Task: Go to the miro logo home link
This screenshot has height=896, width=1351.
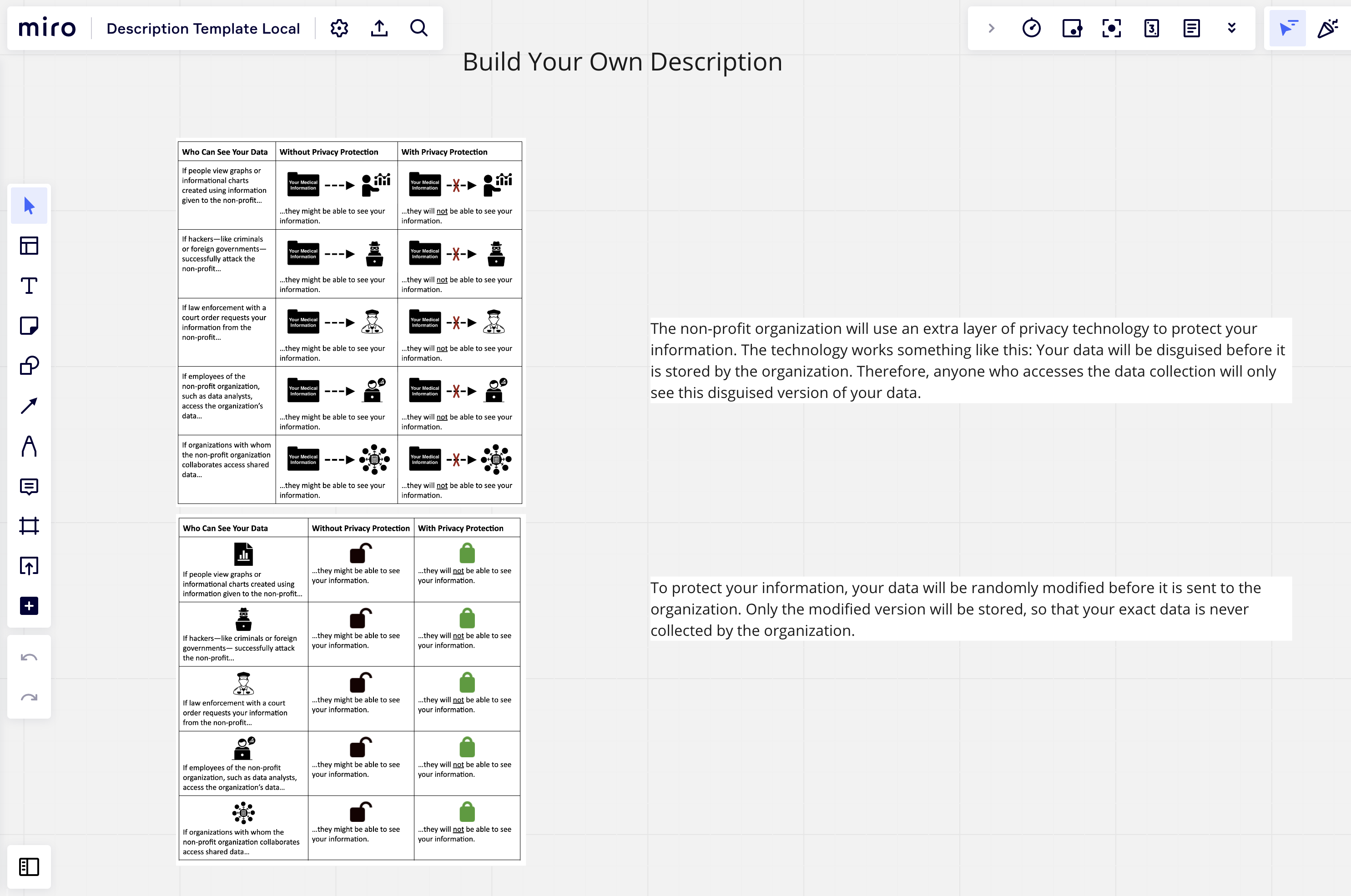Action: click(47, 28)
